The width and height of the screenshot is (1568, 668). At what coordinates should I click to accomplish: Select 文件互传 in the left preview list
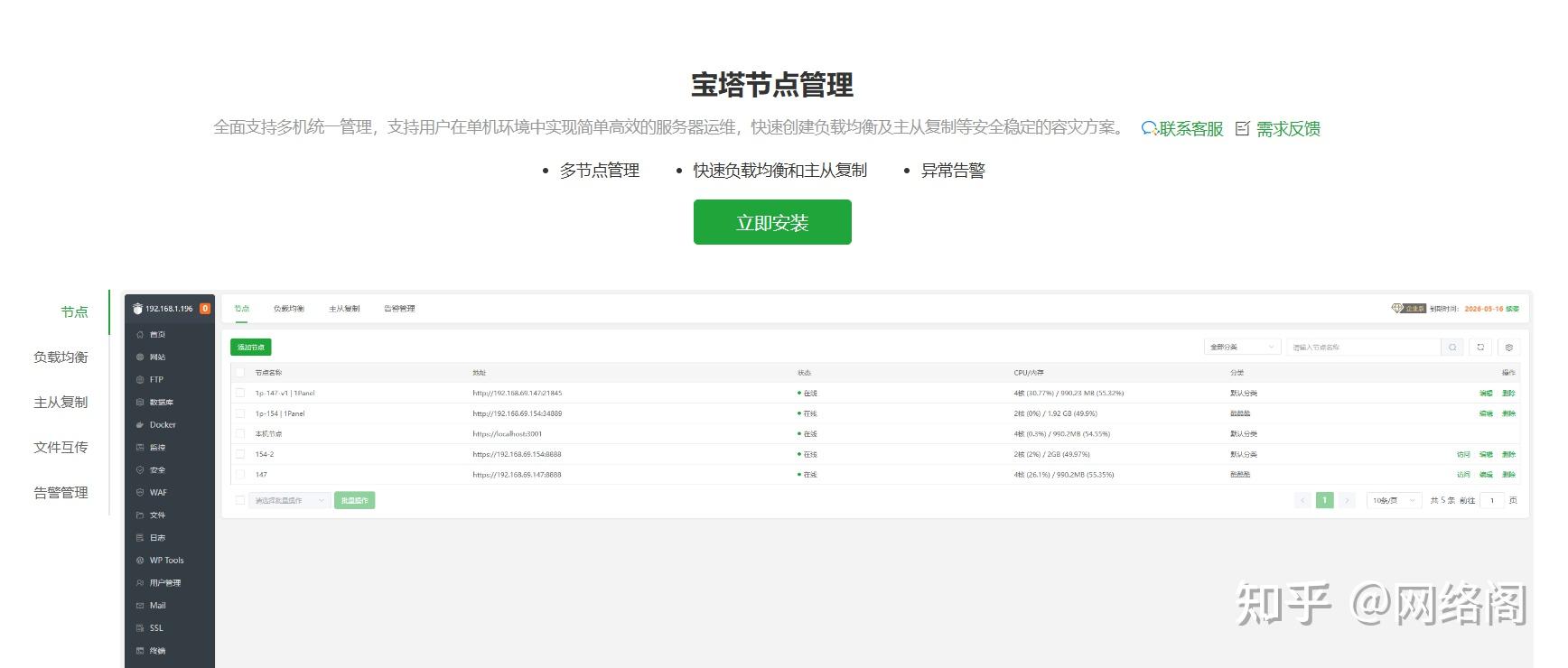pyautogui.click(x=61, y=448)
